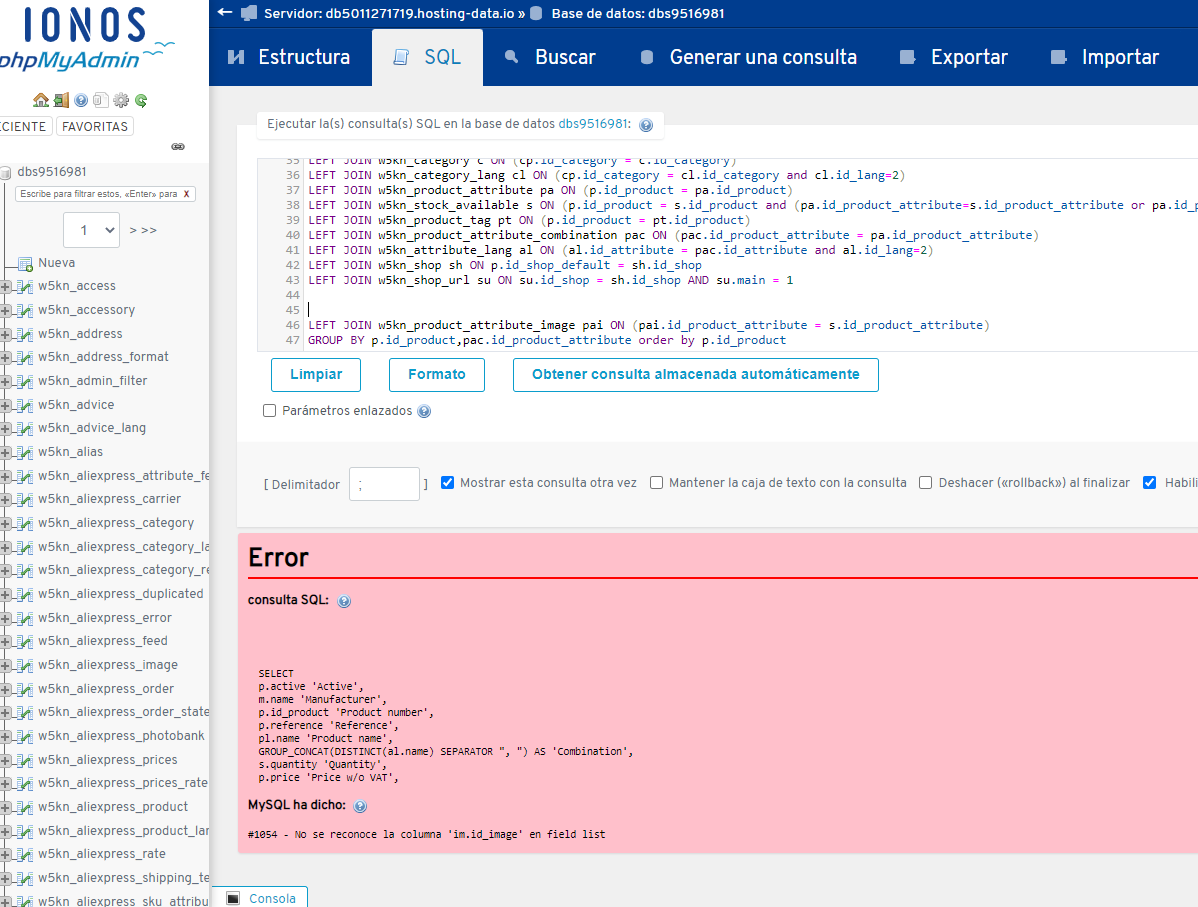Go to next page of tables with >
This screenshot has width=1198, height=907.
[133, 230]
